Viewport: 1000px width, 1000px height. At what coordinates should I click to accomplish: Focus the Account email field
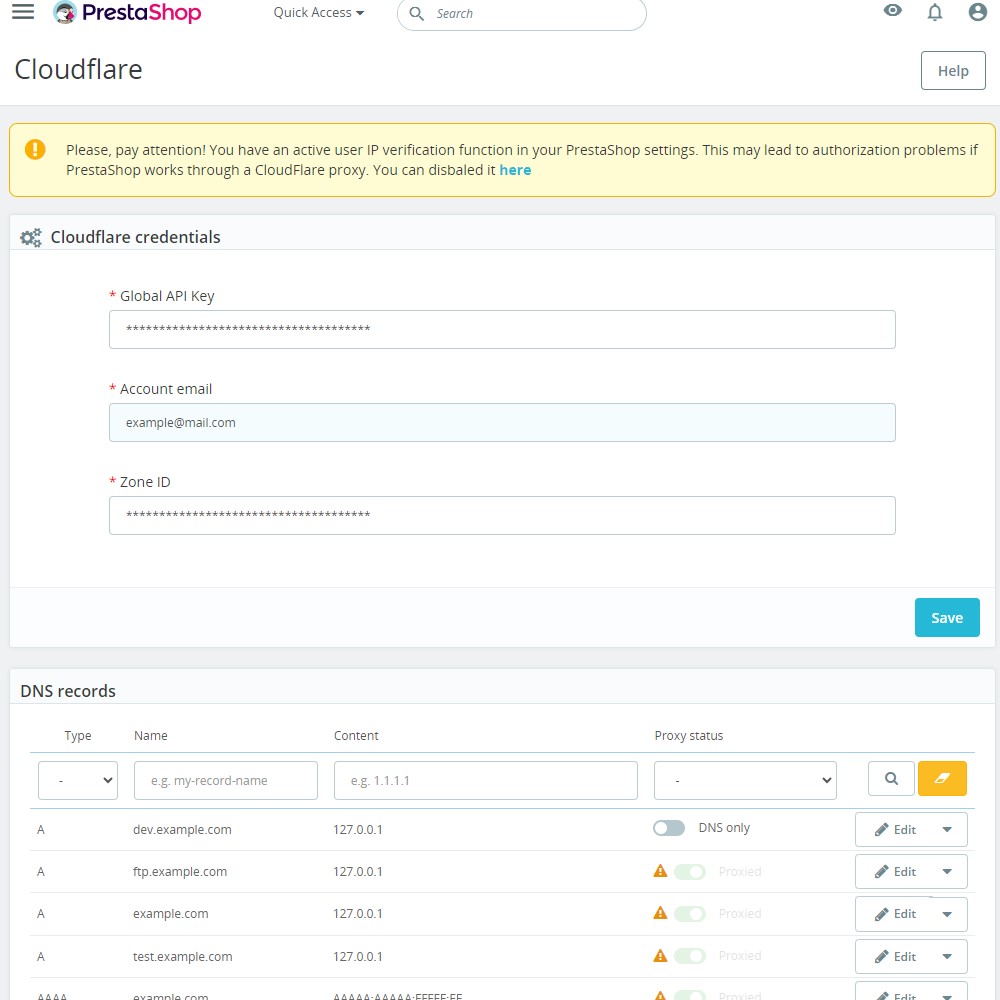(502, 422)
